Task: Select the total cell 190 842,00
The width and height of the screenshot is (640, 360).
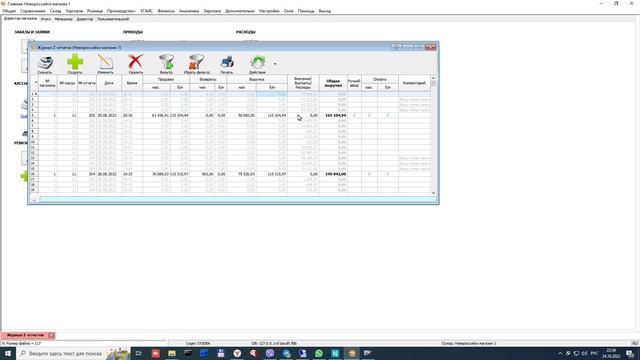Action: [333, 174]
